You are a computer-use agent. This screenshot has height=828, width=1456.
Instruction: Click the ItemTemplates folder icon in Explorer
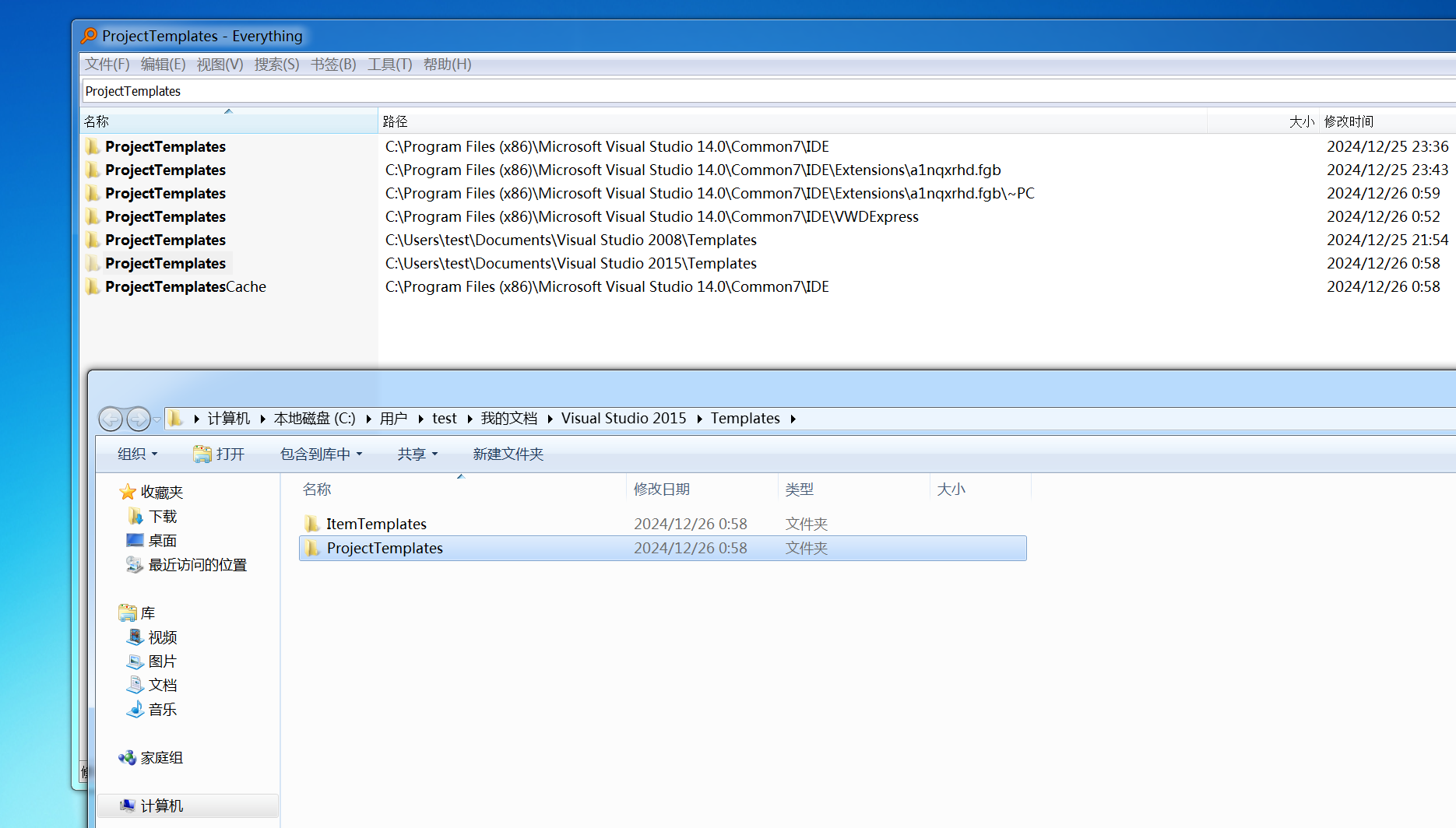312,524
